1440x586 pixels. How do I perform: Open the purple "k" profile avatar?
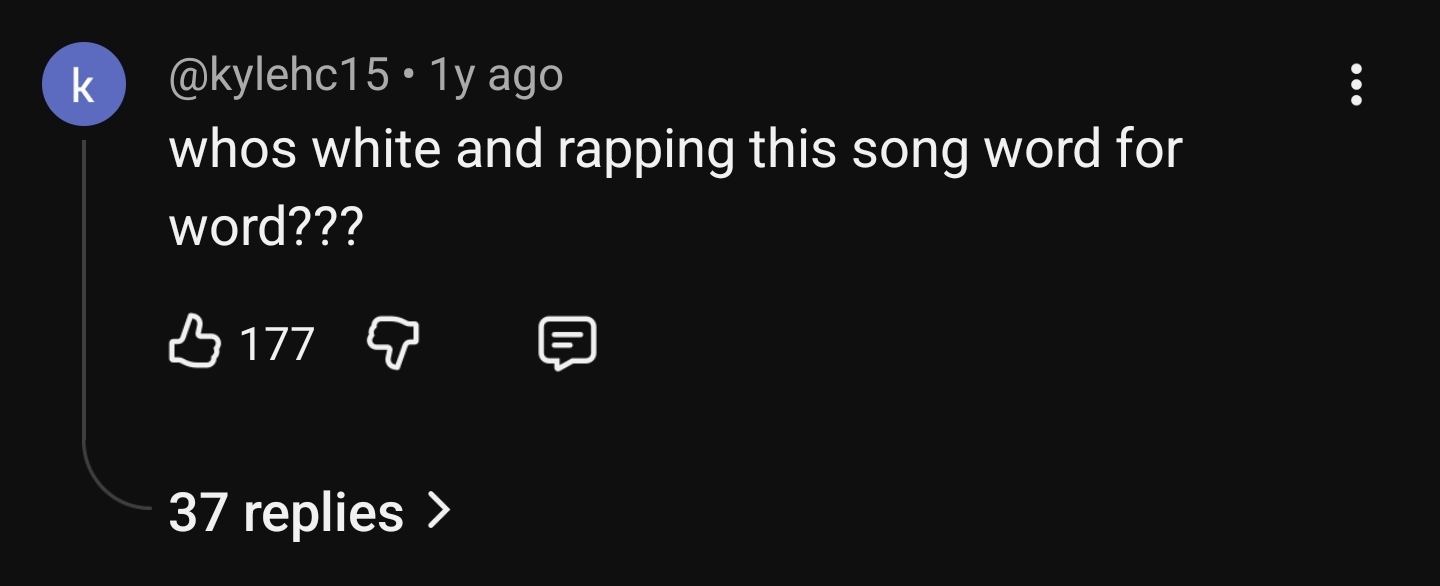[x=84, y=84]
